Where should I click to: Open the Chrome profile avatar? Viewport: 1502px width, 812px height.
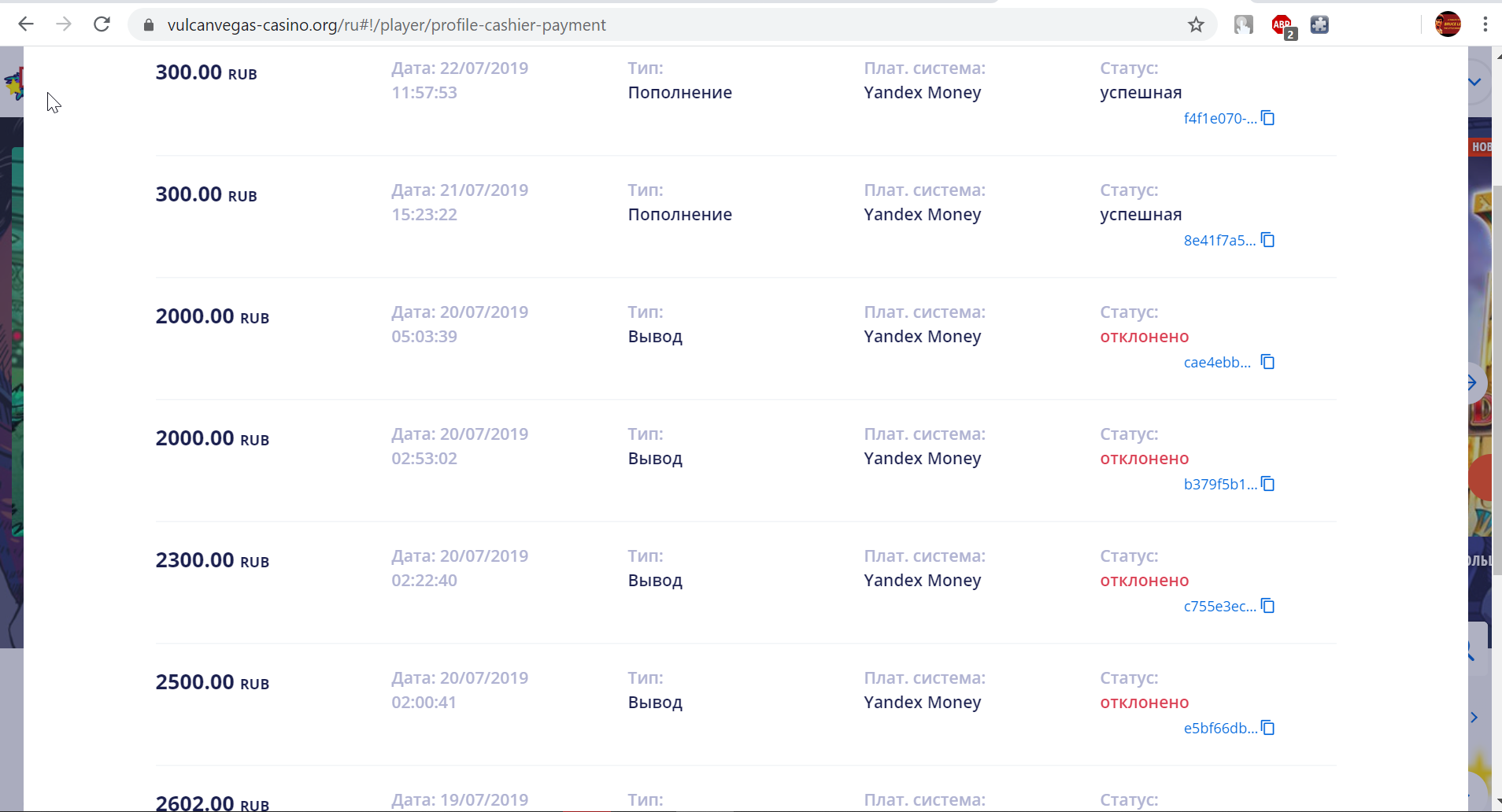1447,24
